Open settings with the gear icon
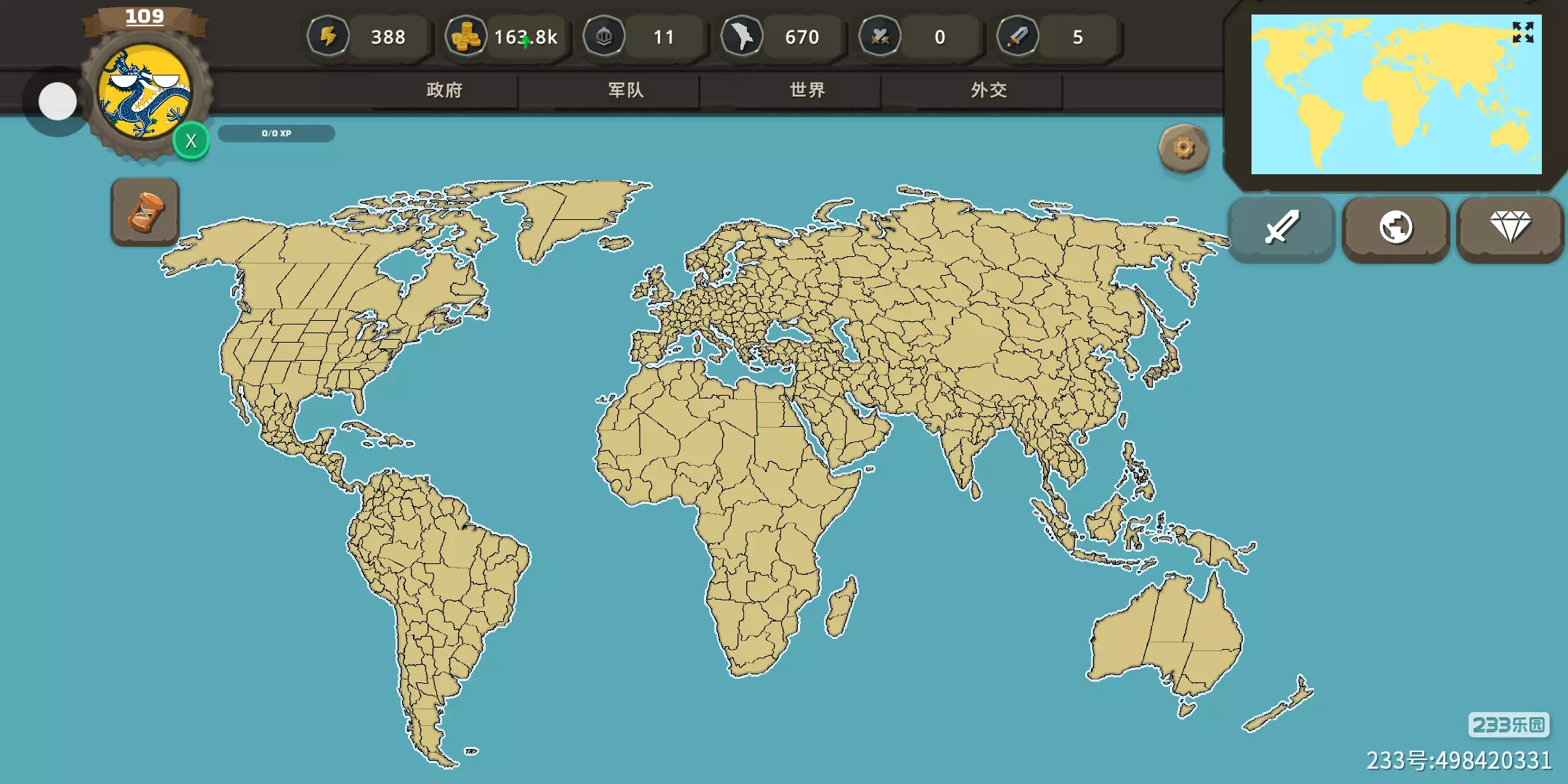 (1183, 149)
